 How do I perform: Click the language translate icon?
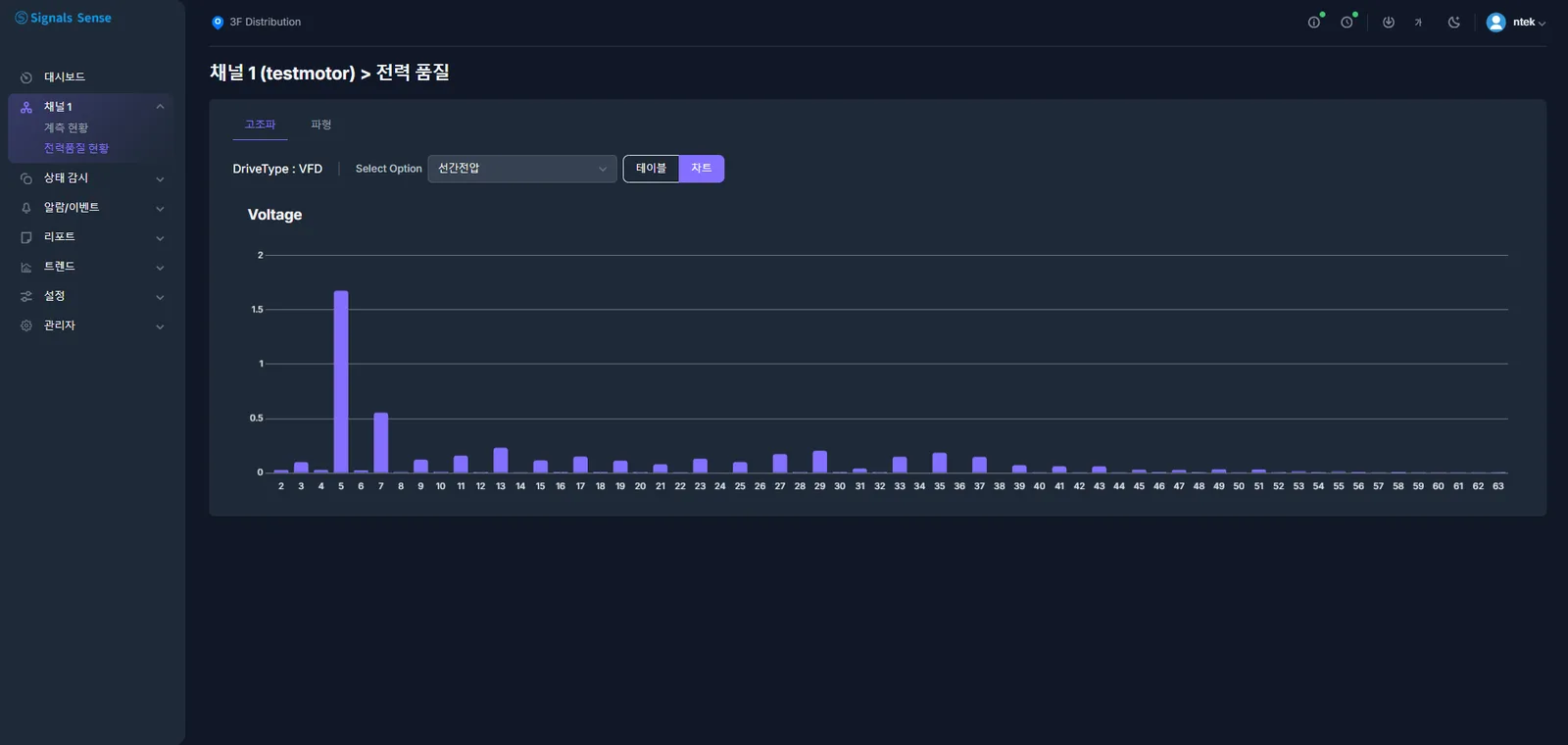coord(1418,23)
